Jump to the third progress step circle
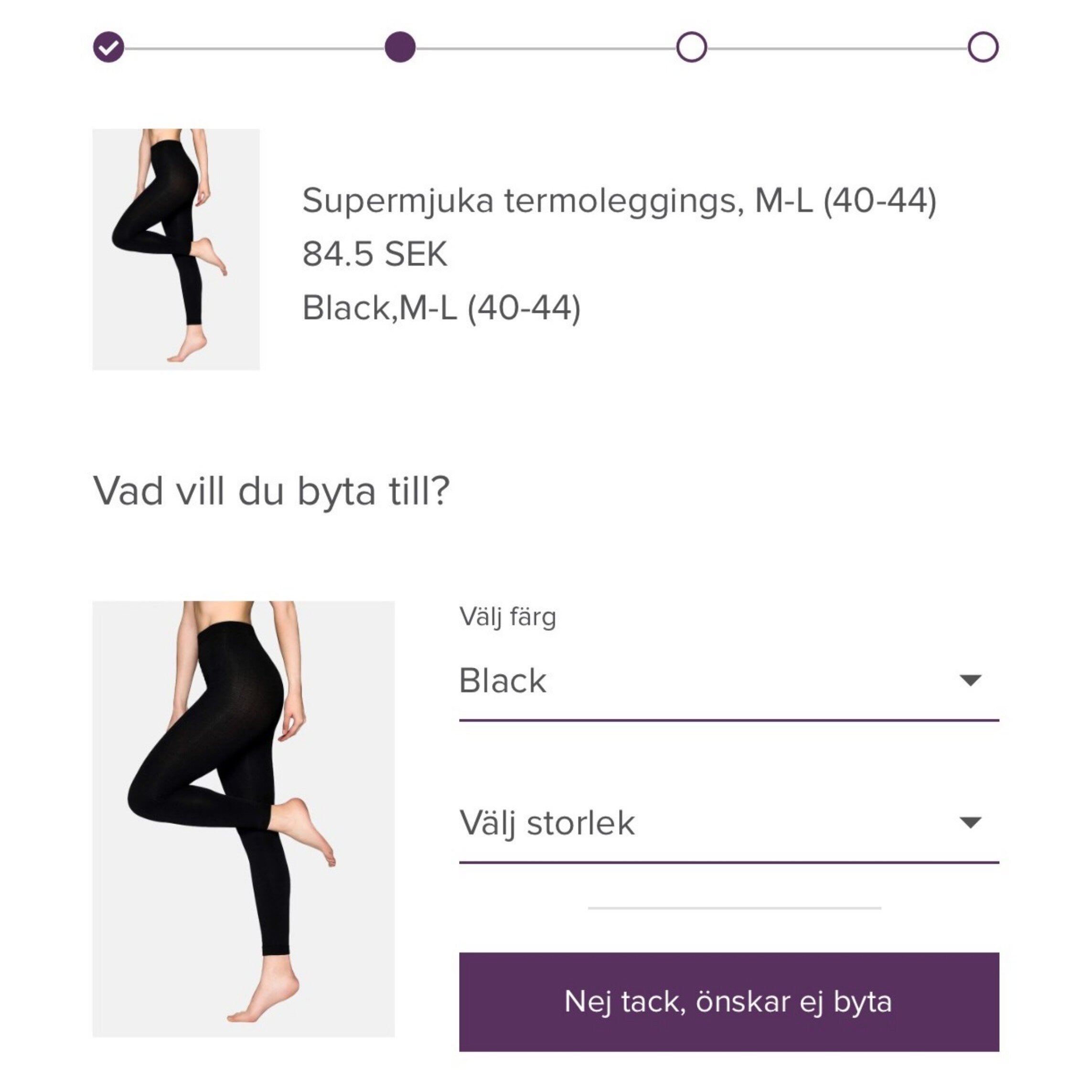Image resolution: width=1092 pixels, height=1092 pixels. 691,47
